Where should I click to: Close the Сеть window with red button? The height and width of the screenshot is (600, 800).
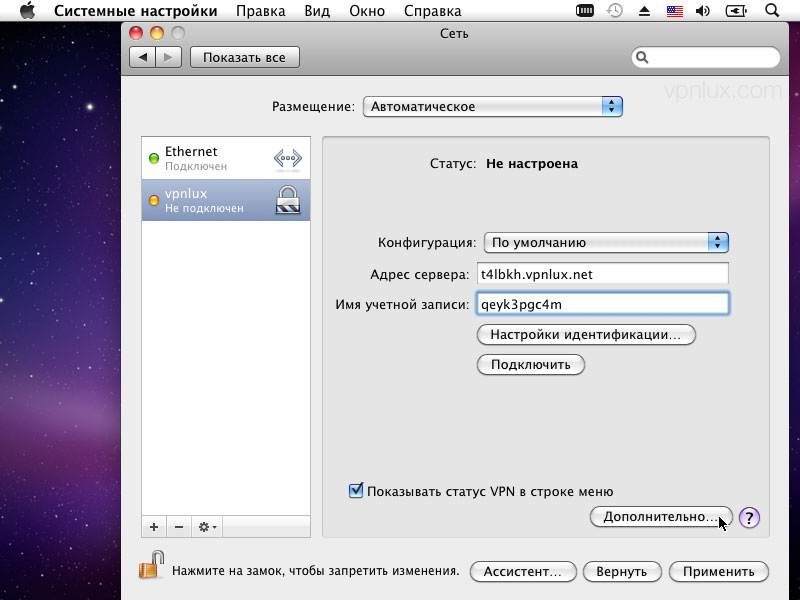136,33
